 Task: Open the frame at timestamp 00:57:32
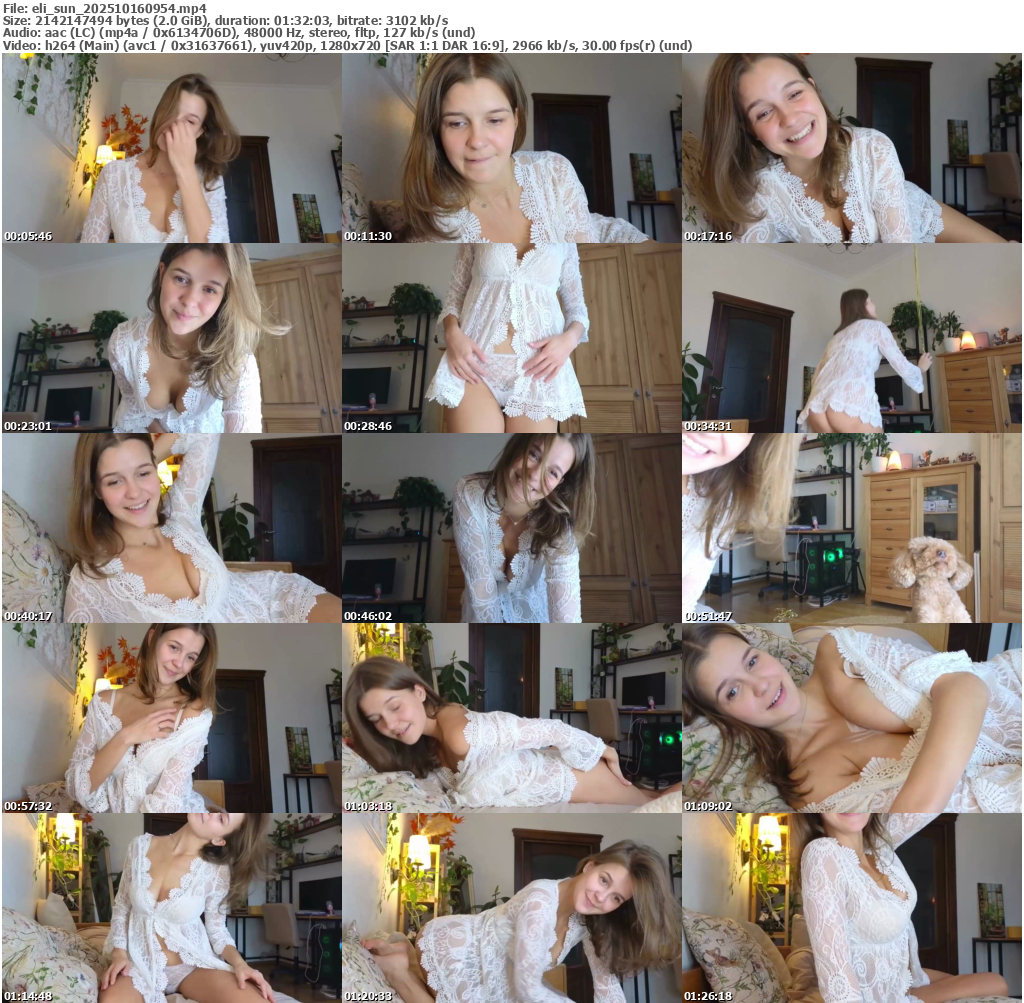pos(171,718)
